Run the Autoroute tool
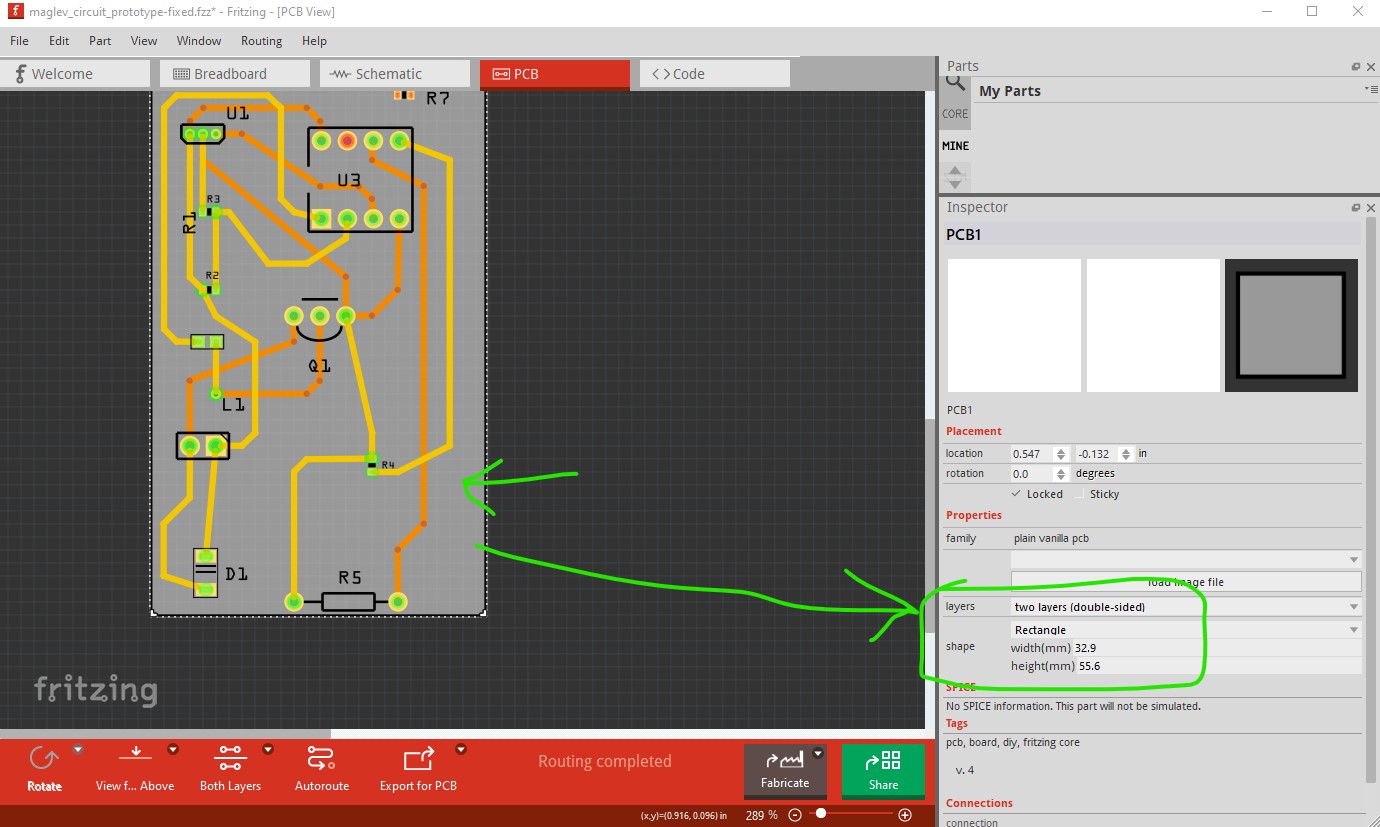This screenshot has width=1380, height=827. click(321, 759)
